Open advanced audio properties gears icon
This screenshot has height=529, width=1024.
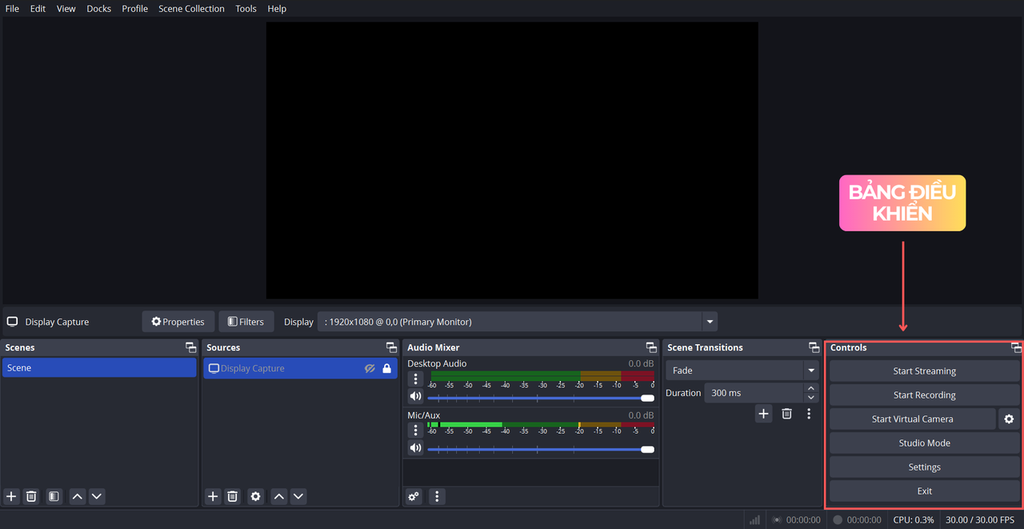point(413,496)
